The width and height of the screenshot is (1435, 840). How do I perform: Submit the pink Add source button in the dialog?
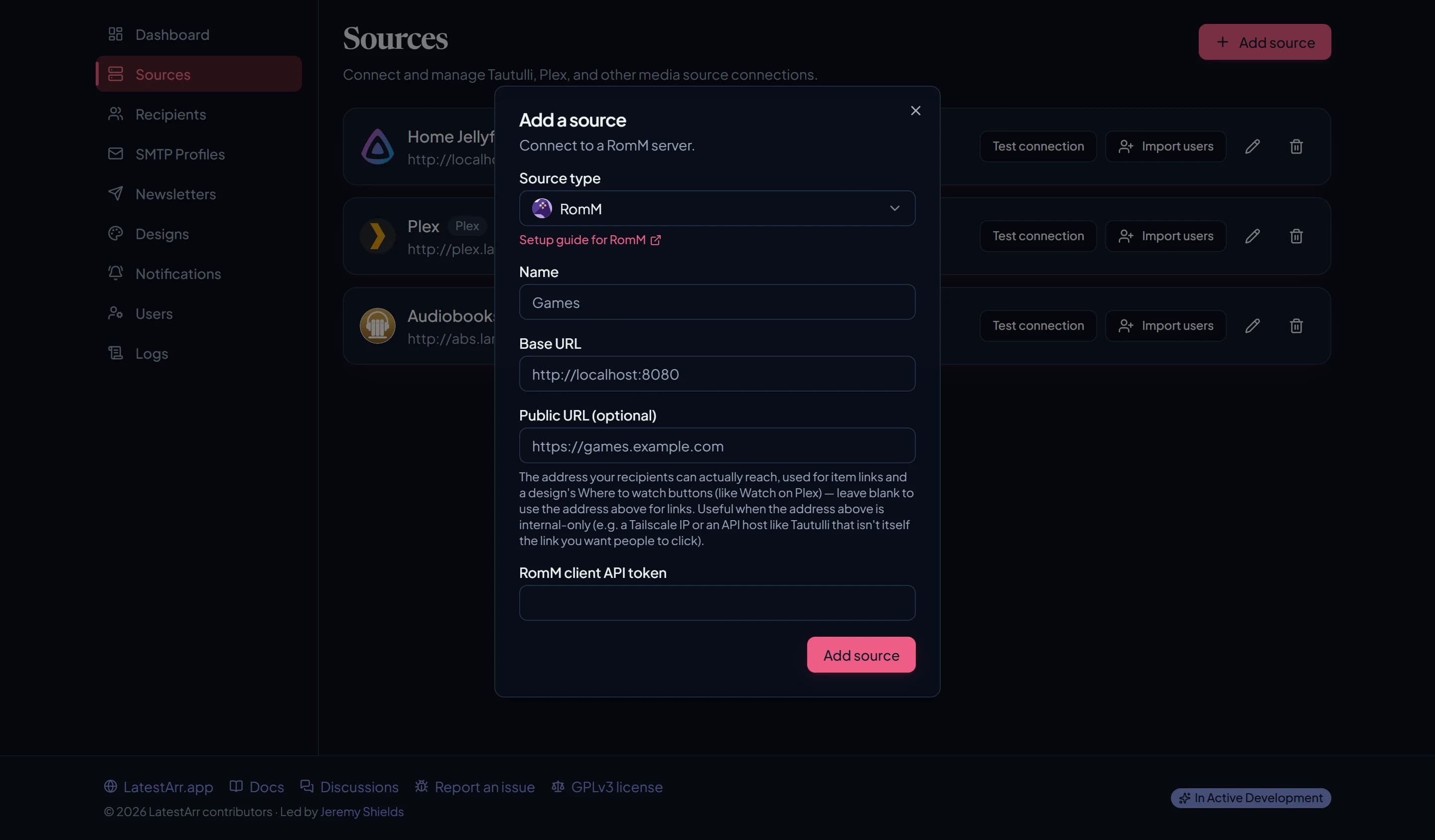point(861,655)
